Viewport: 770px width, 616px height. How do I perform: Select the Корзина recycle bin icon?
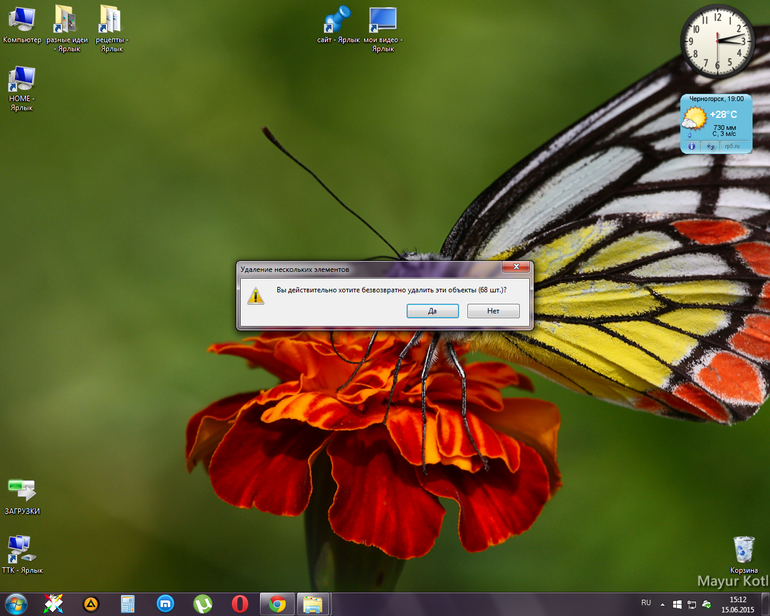[x=743, y=555]
